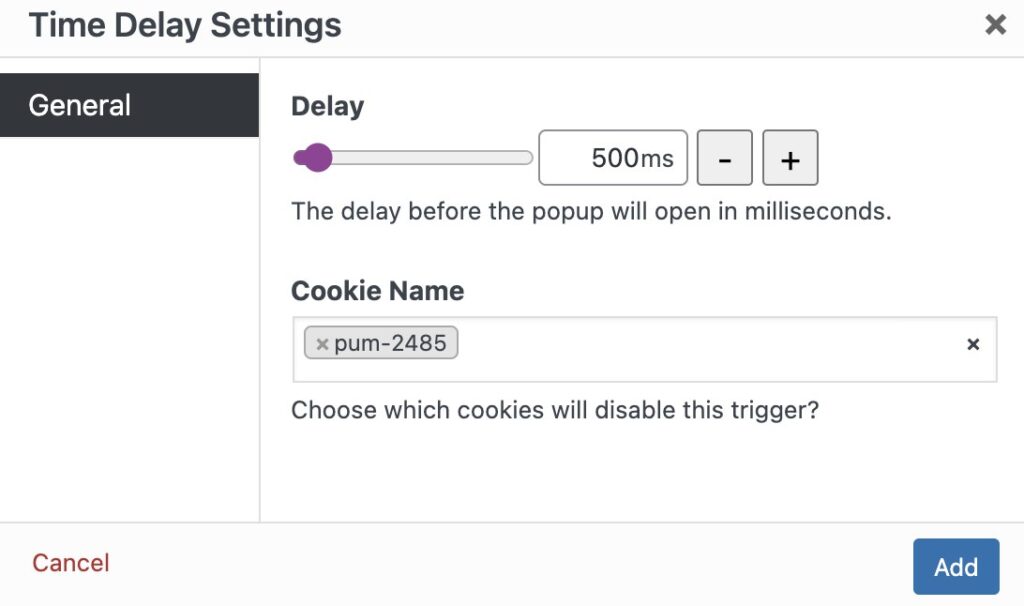Add the time delay trigger
The width and height of the screenshot is (1024, 606).
956,567
